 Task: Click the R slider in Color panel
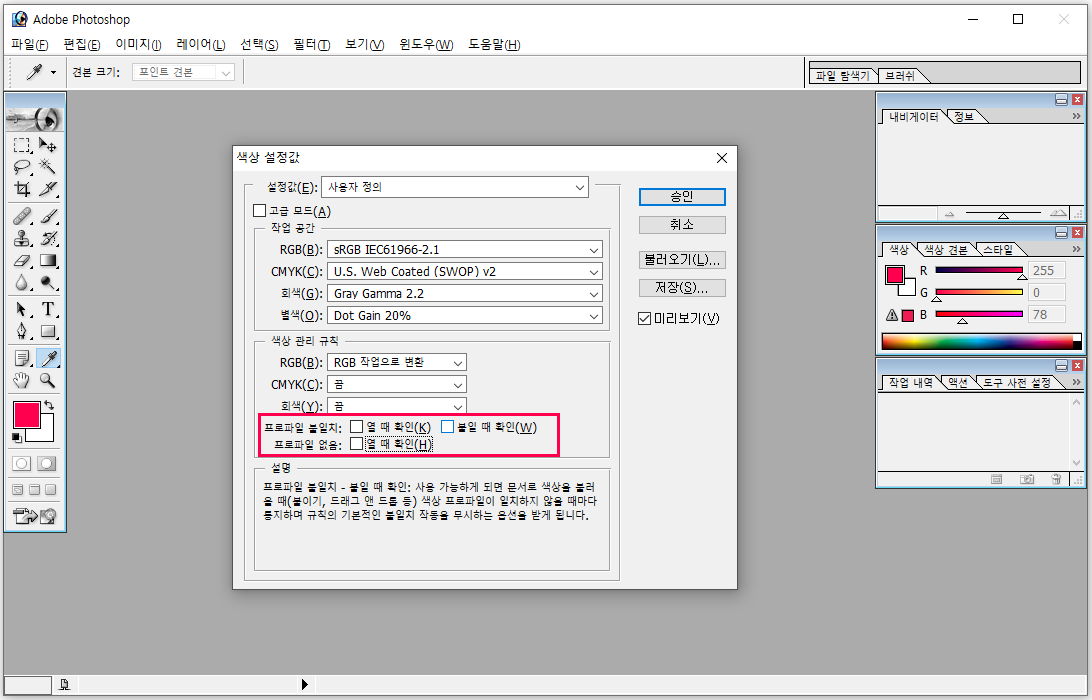[x=978, y=270]
